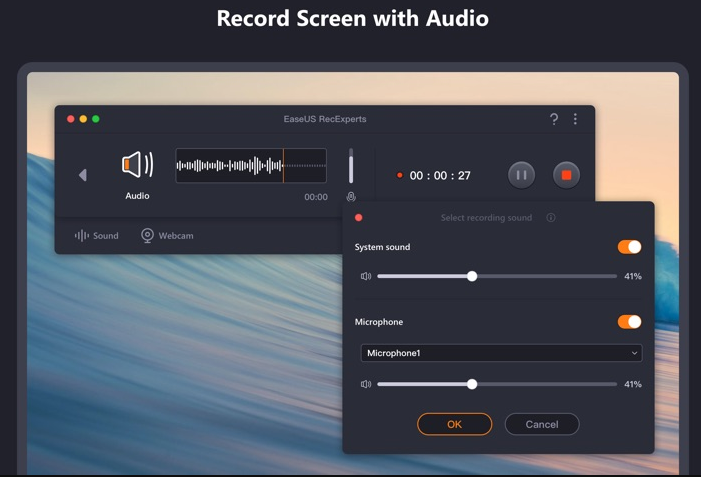
Task: Click the 00:00 time under the waveform
Action: [x=316, y=197]
